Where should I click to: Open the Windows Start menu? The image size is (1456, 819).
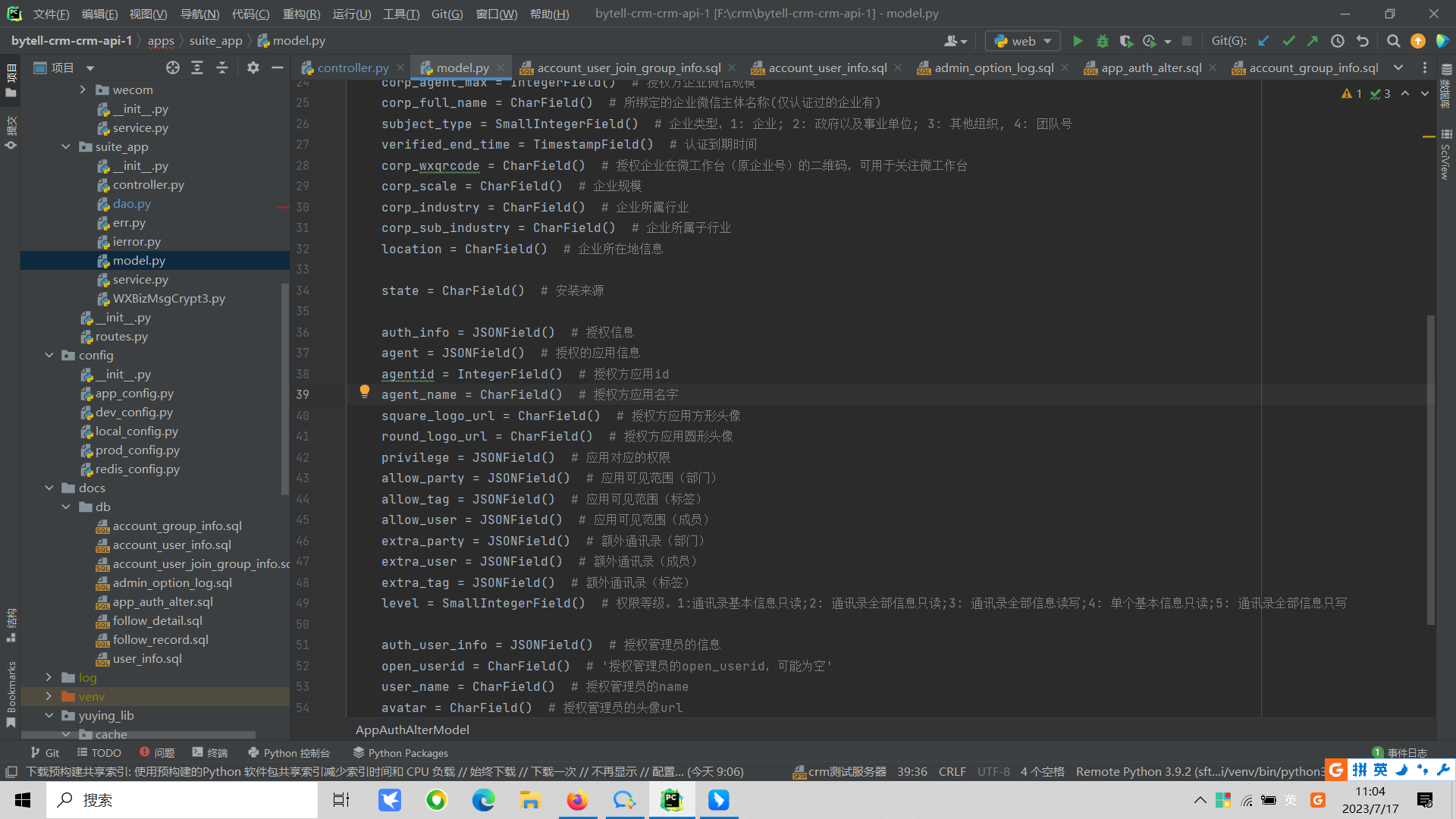tap(23, 800)
